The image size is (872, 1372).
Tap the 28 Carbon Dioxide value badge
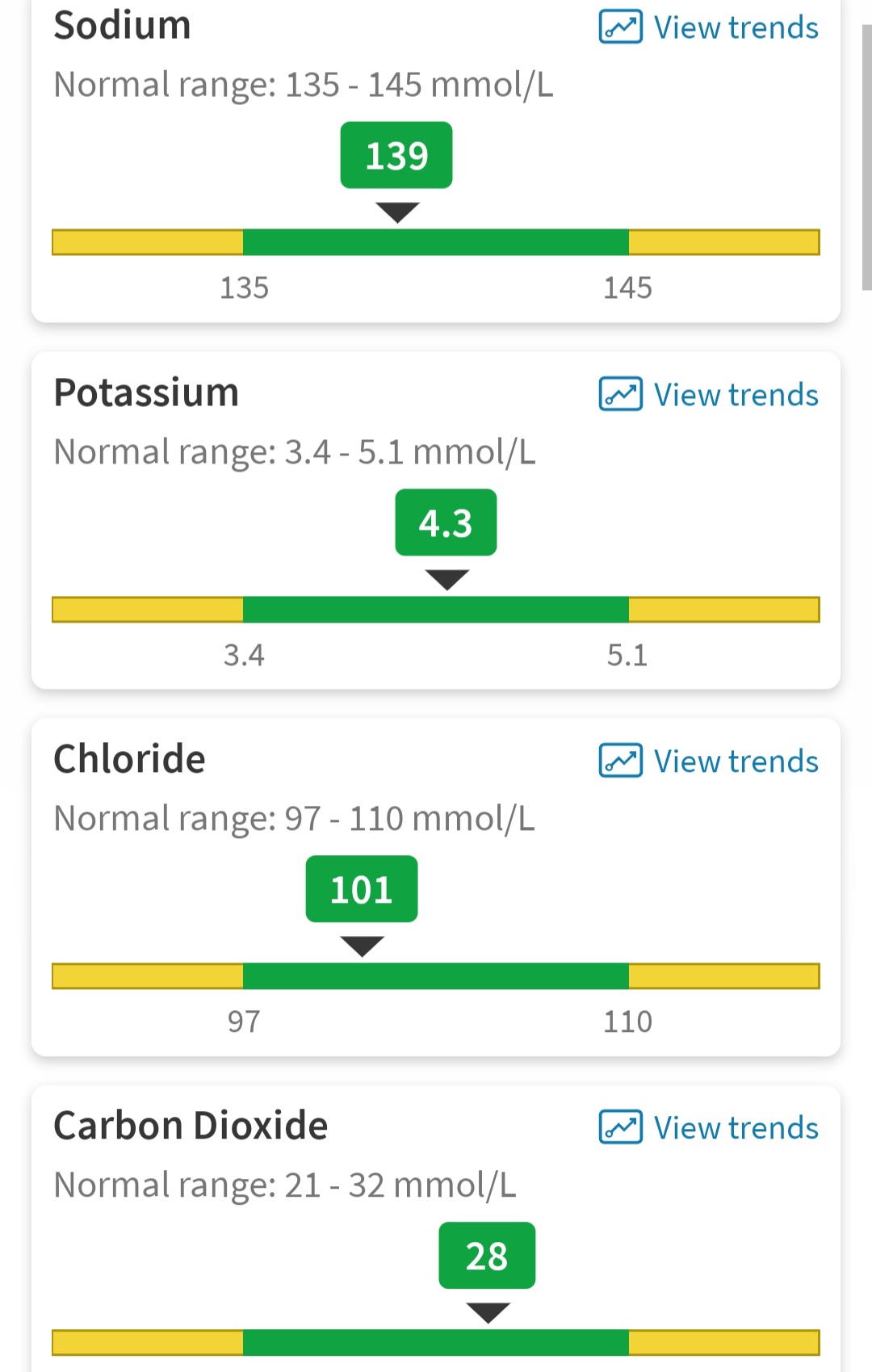[487, 1256]
